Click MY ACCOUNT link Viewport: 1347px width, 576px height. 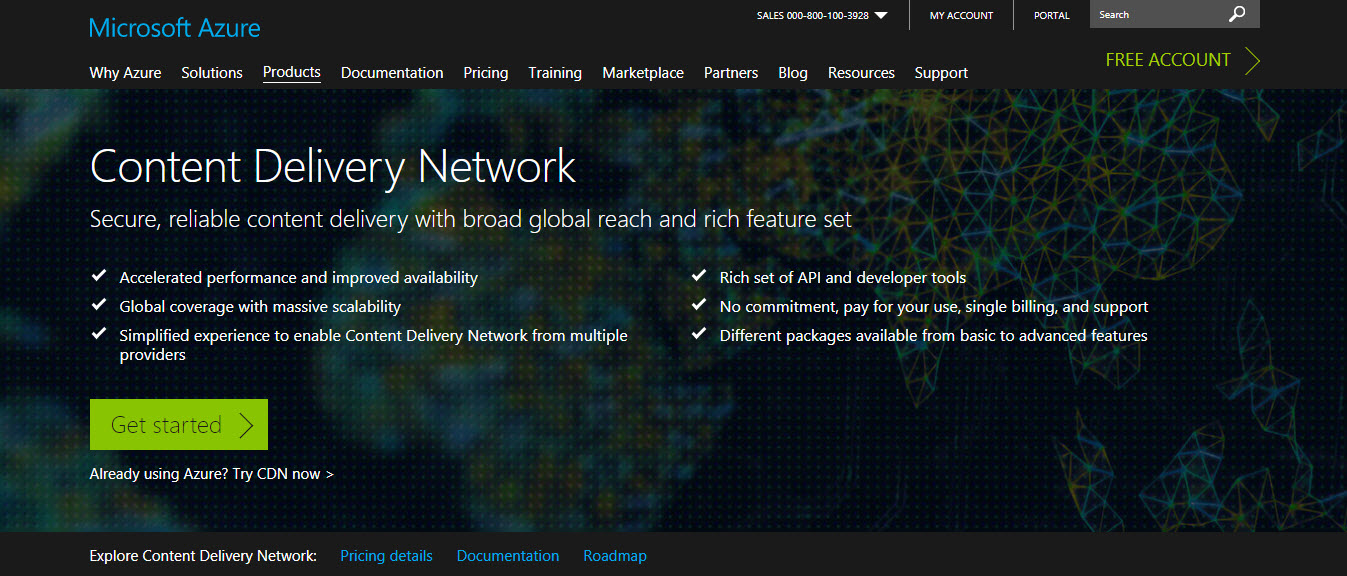click(962, 15)
